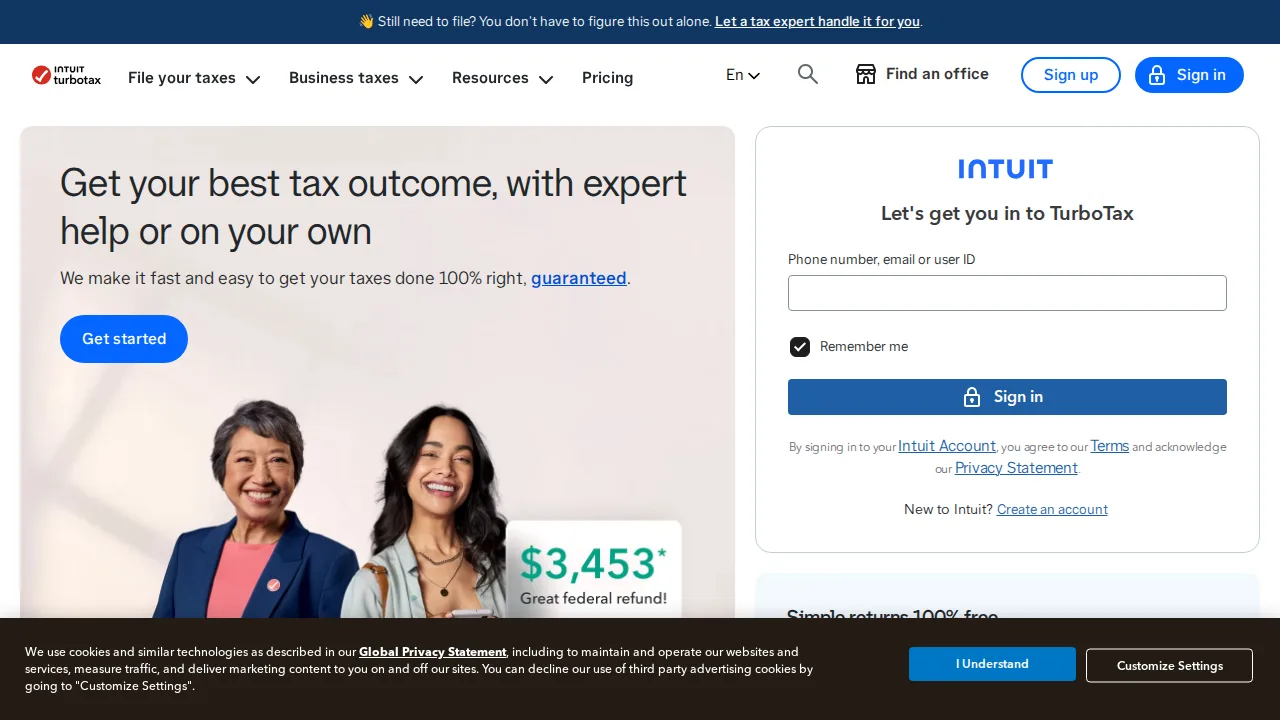Open the Intuit Account link

pyautogui.click(x=947, y=446)
